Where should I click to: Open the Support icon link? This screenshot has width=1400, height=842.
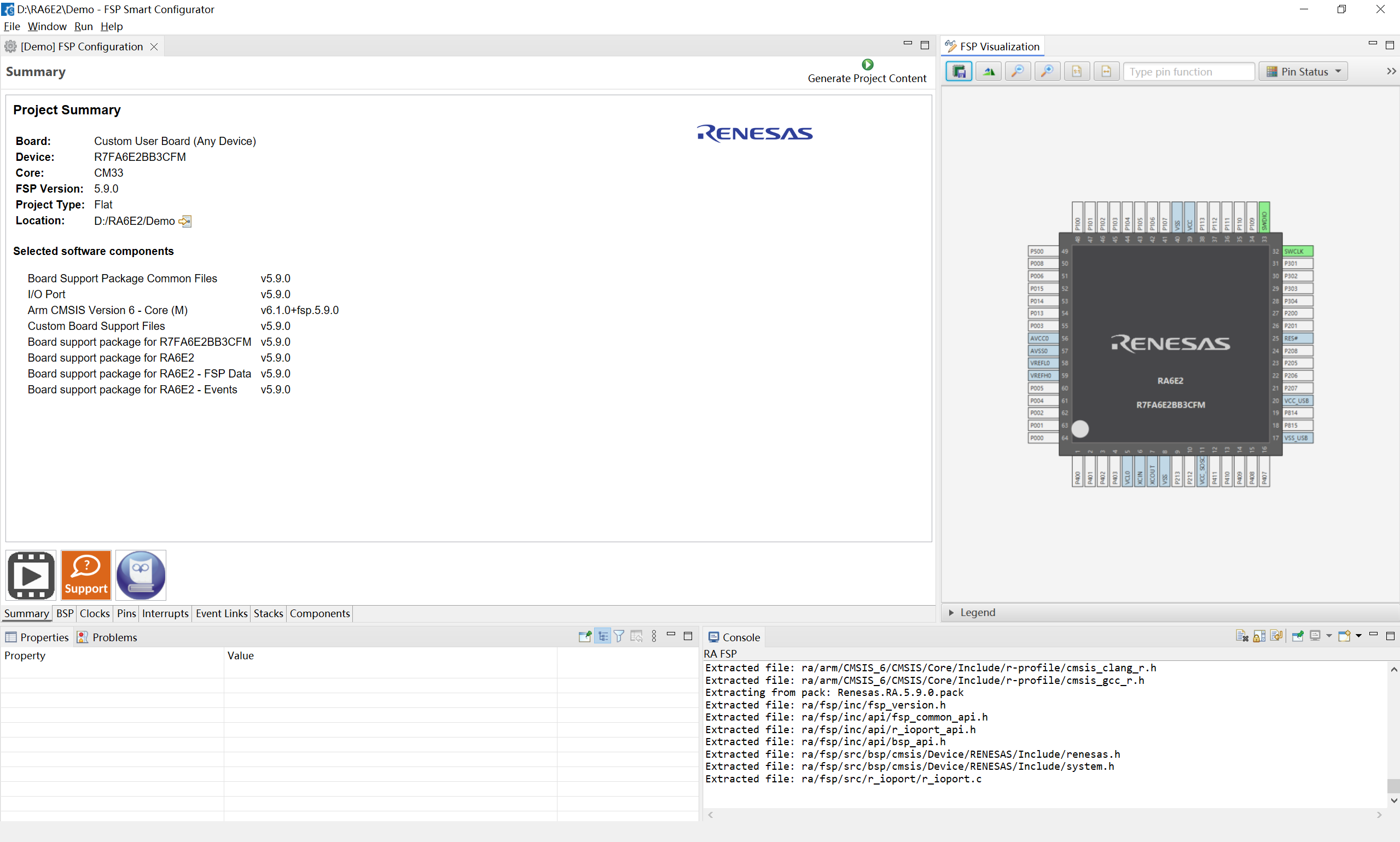[86, 575]
